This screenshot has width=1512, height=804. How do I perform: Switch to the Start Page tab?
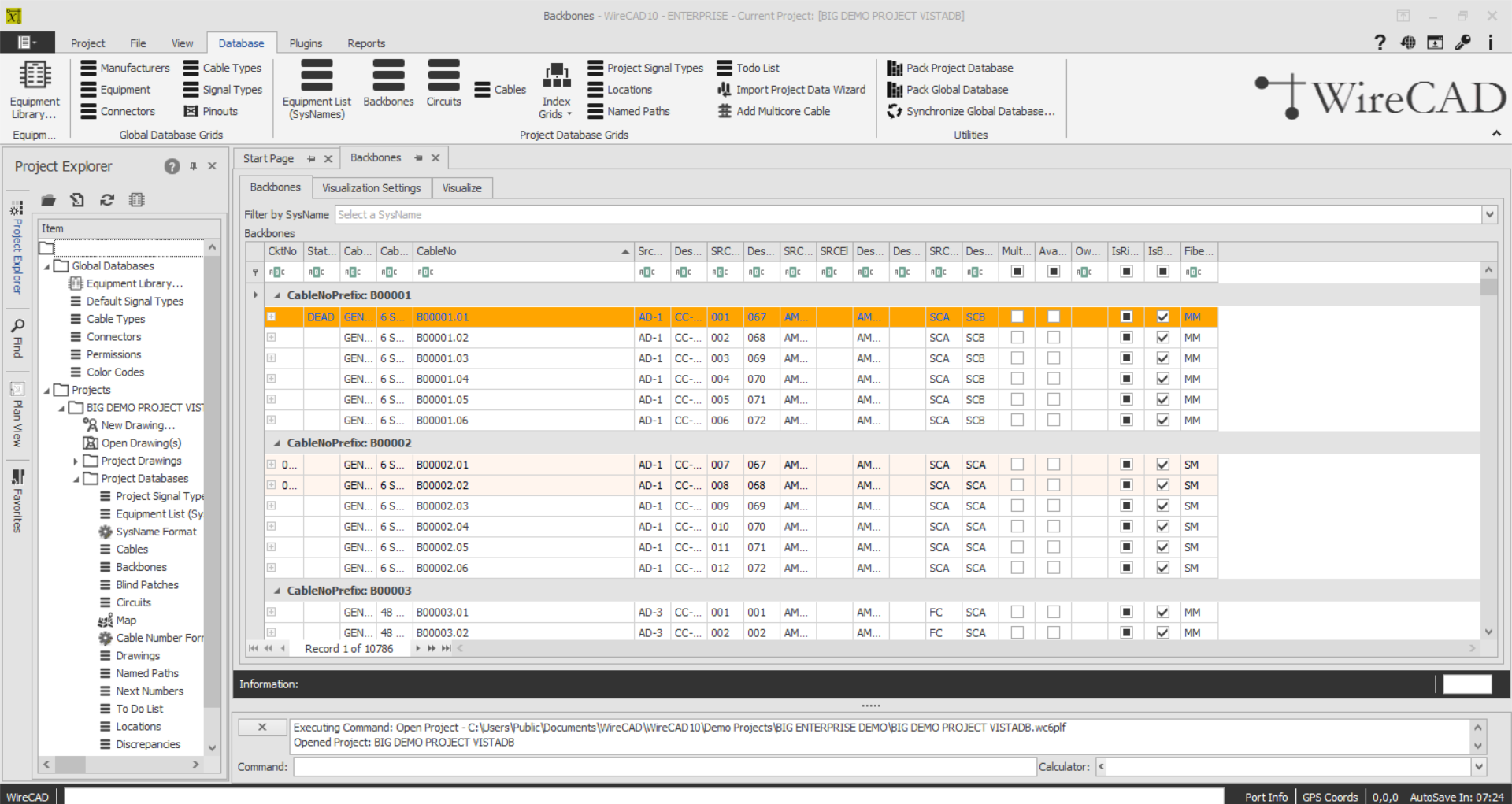point(268,158)
